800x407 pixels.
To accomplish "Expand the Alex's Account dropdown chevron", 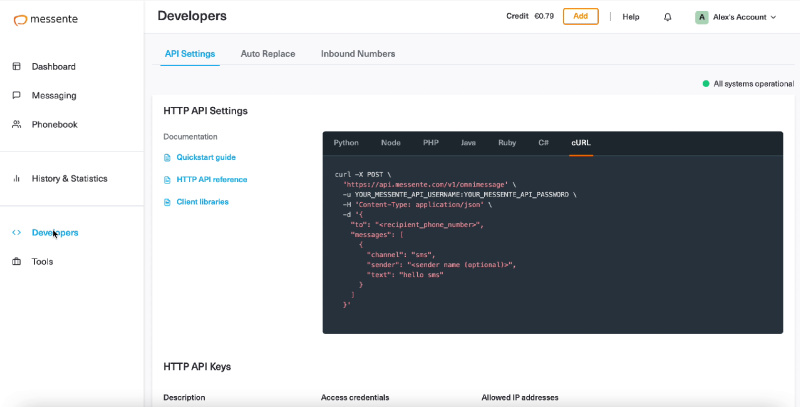I will pos(773,17).
